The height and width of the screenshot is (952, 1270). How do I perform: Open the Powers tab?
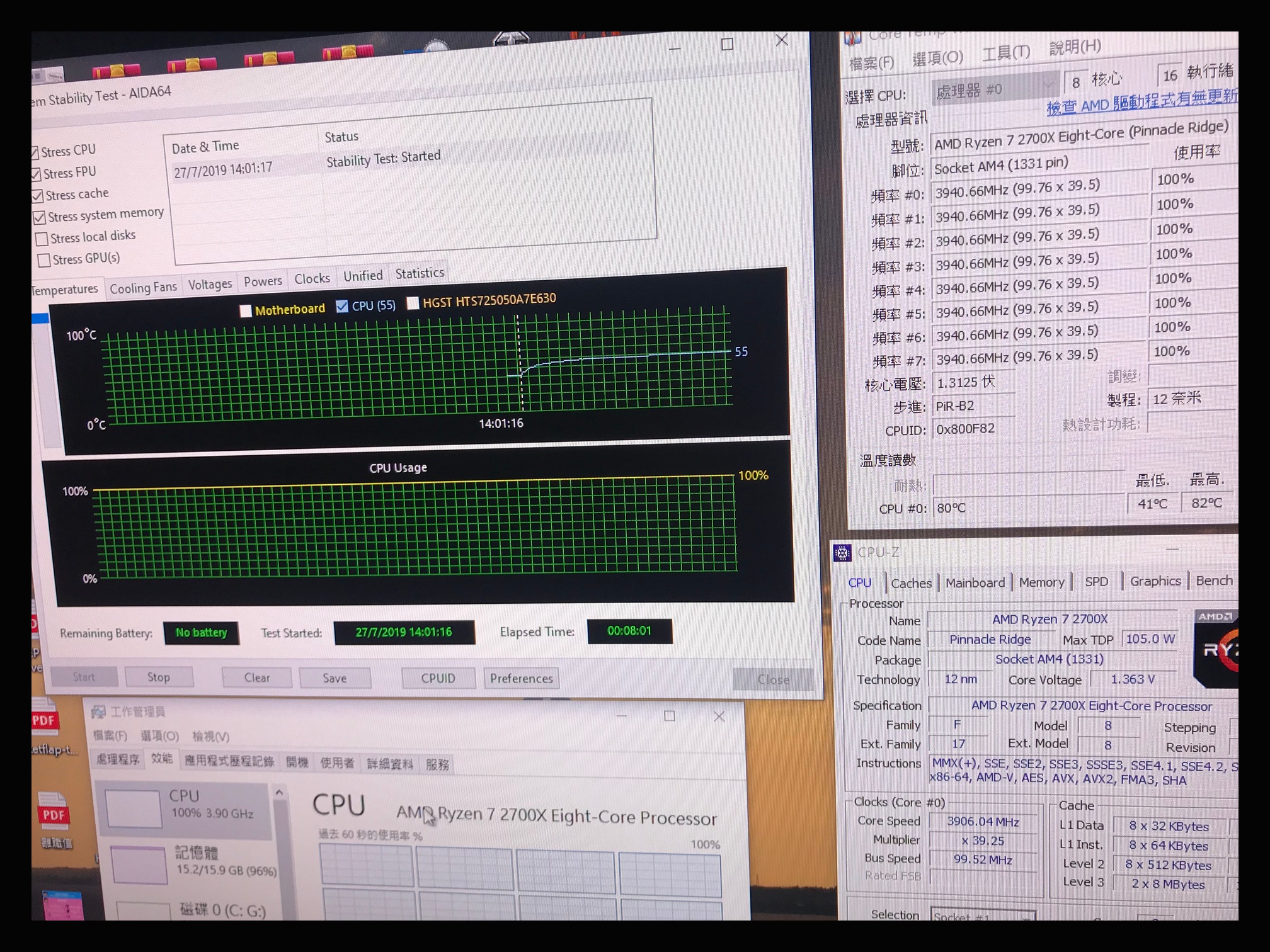[263, 281]
